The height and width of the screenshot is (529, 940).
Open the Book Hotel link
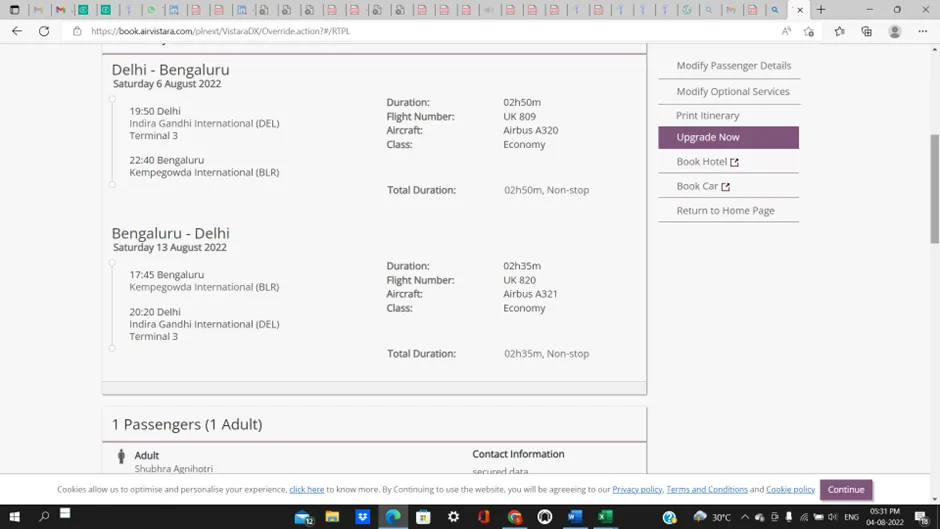coord(707,161)
